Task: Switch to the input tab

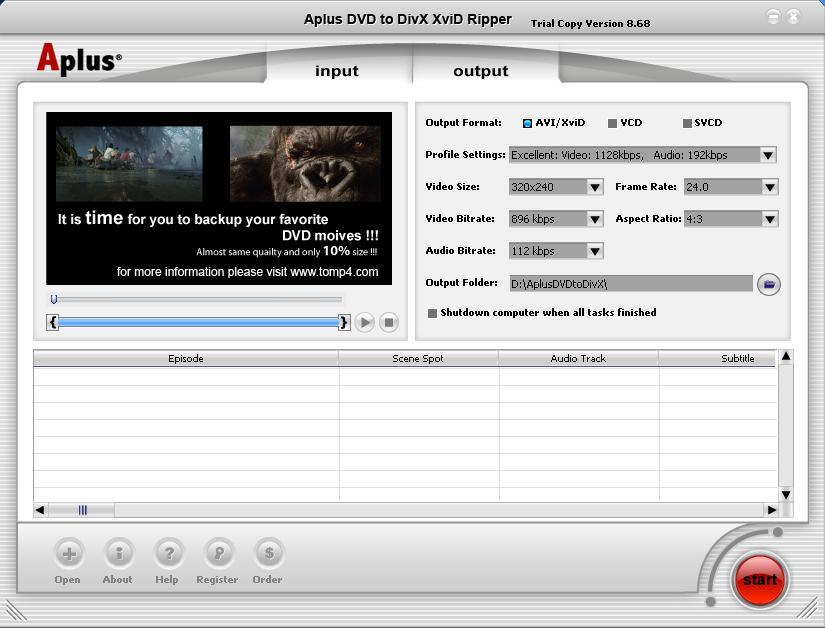Action: coord(337,70)
